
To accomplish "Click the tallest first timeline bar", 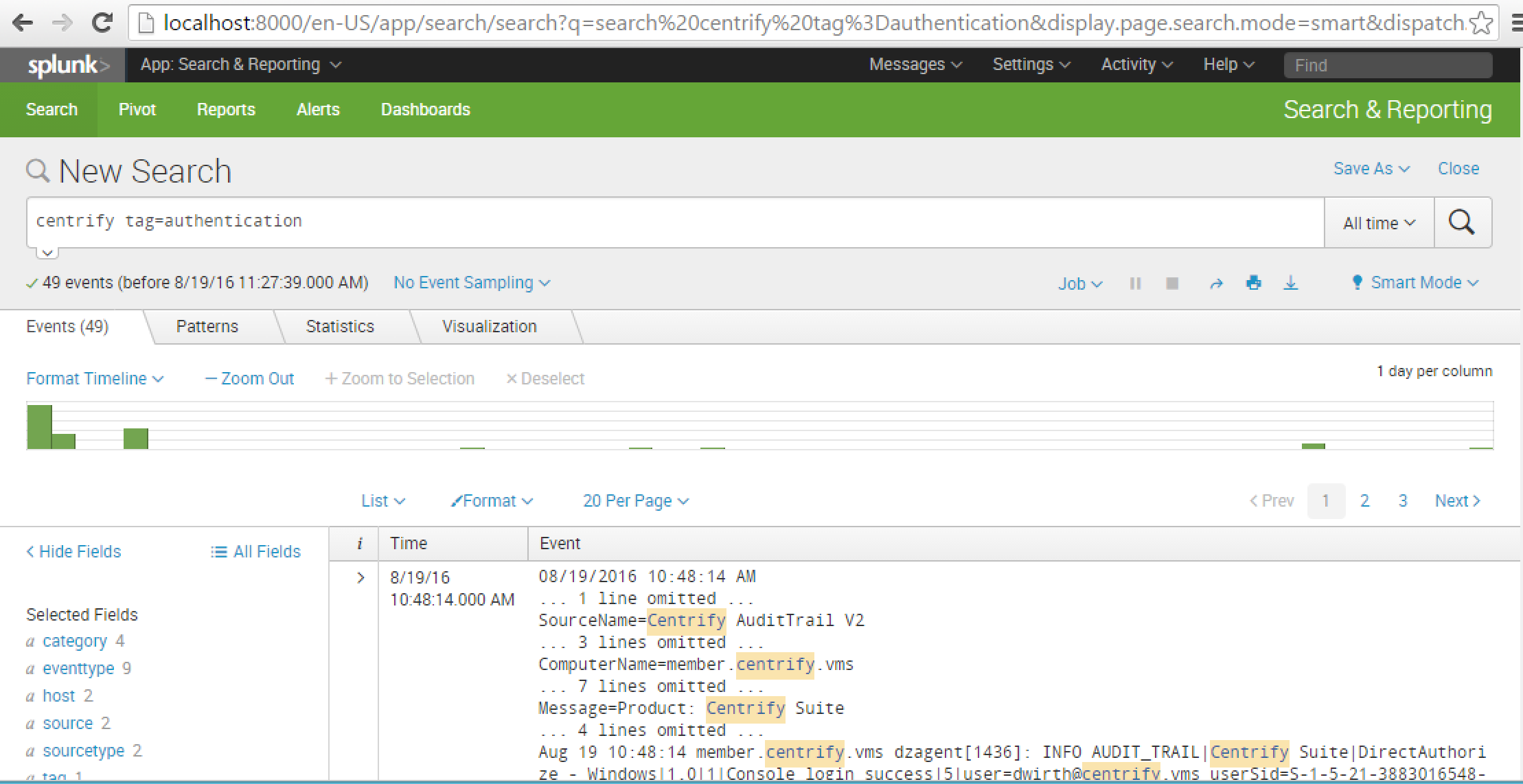I will point(39,427).
